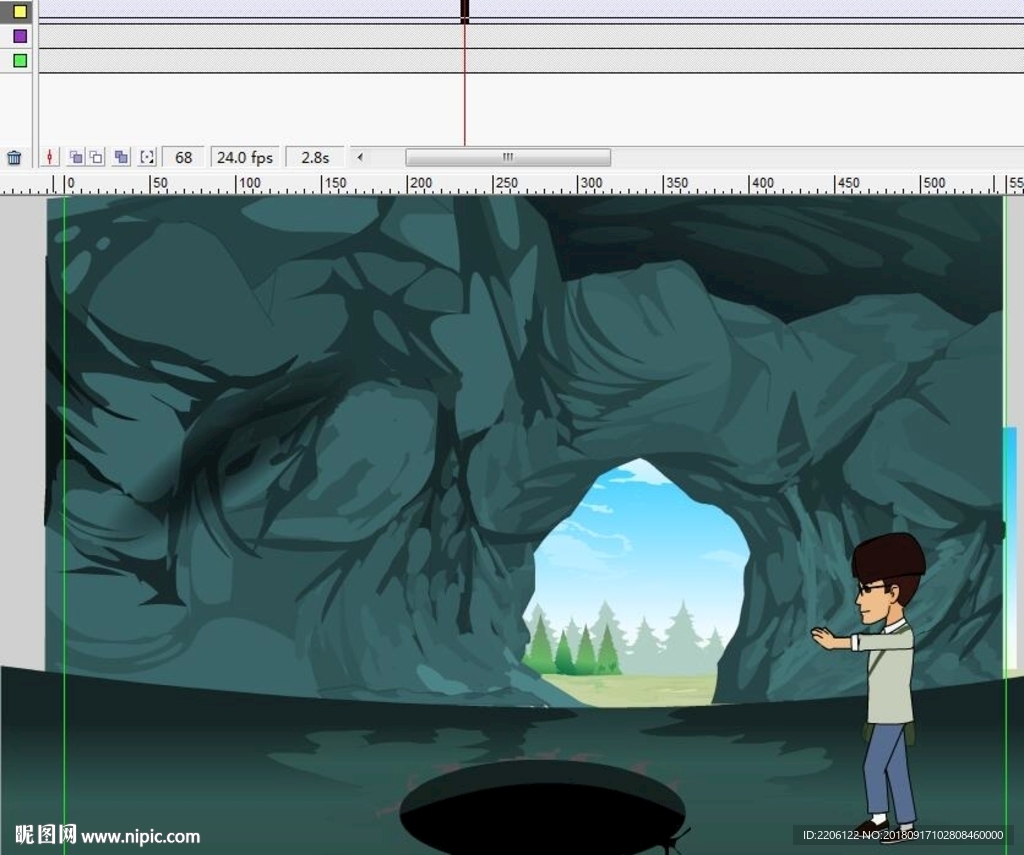Enable onion skin outlines
This screenshot has height=855, width=1024.
point(96,158)
